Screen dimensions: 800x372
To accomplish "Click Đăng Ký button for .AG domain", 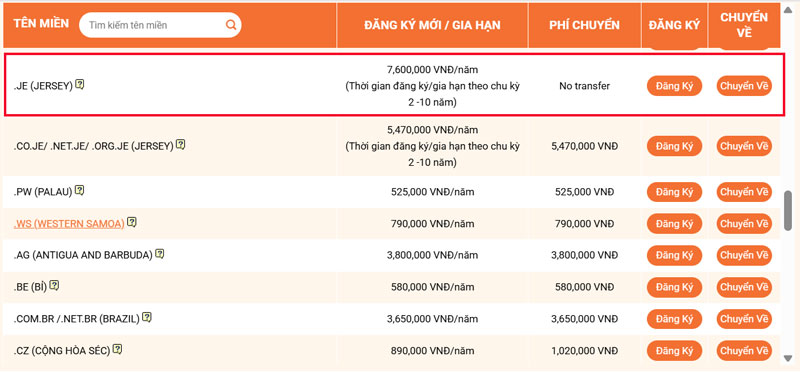I will click(674, 255).
